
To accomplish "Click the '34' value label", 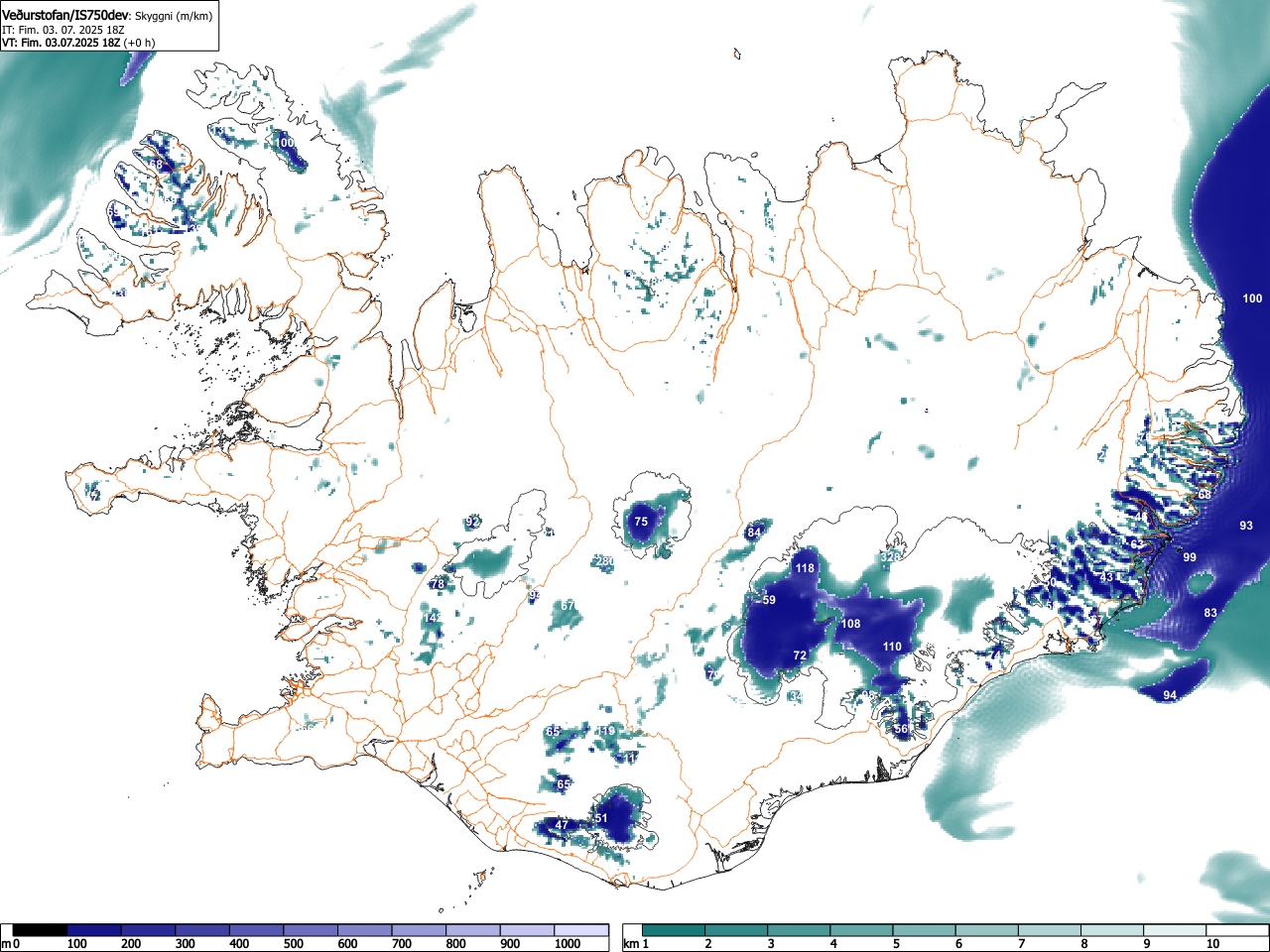I will click(x=796, y=697).
